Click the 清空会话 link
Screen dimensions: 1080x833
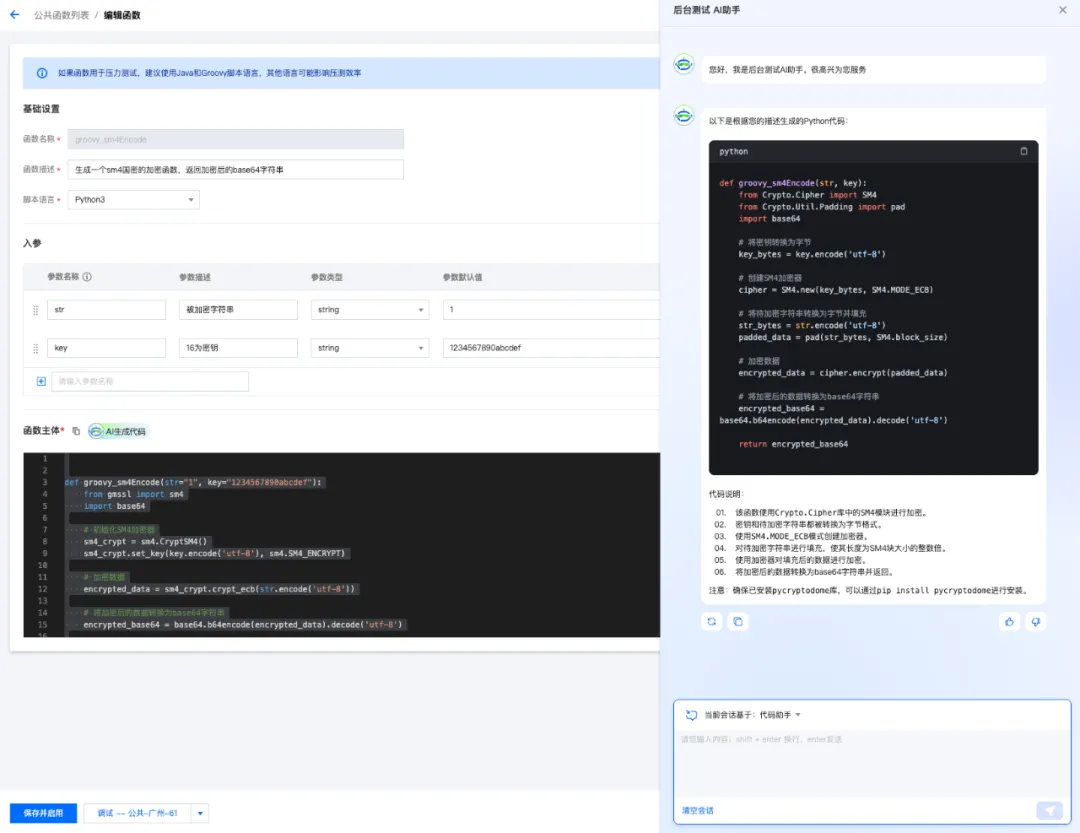pos(698,811)
